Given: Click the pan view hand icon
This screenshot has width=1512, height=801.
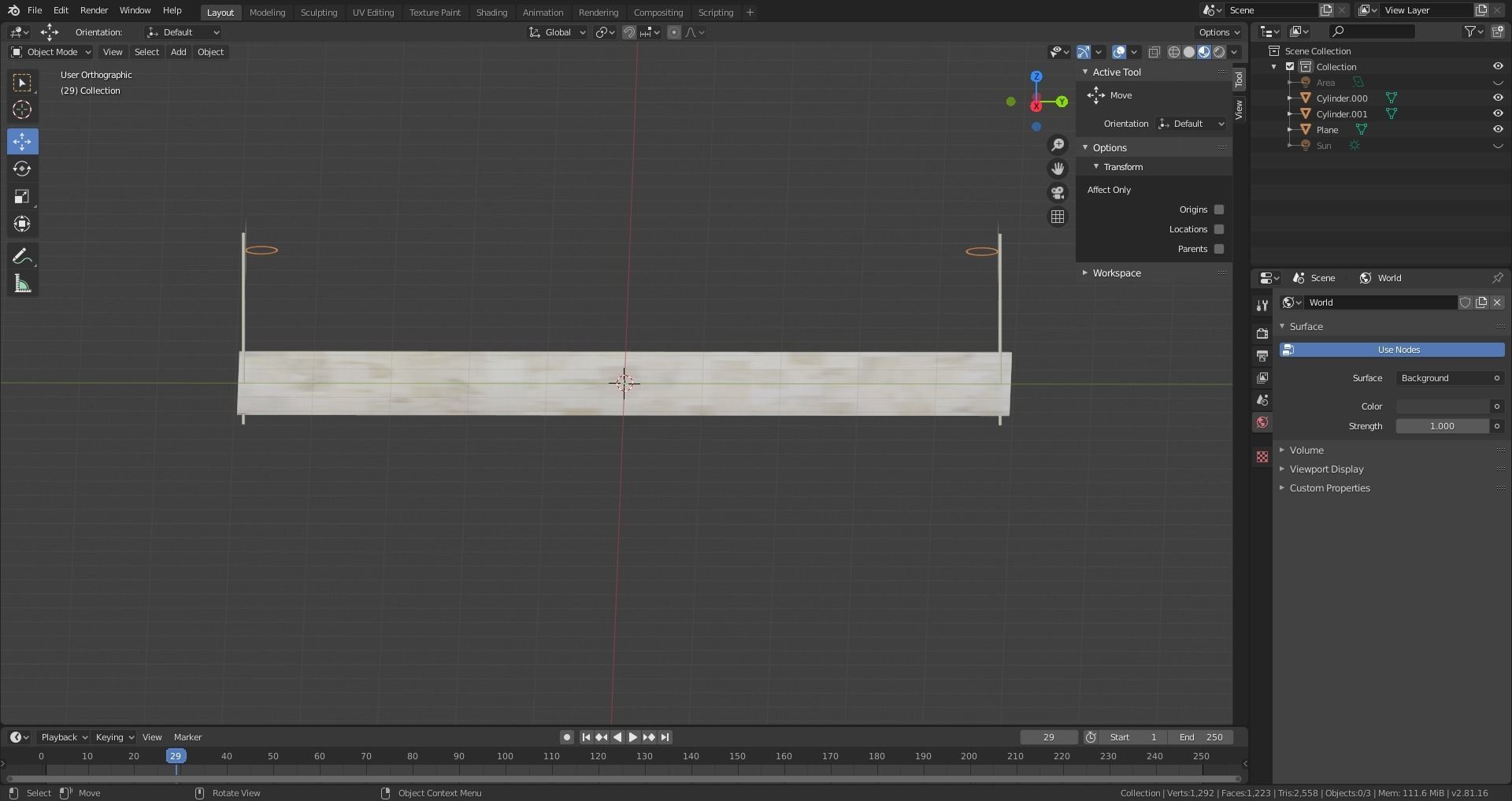Looking at the screenshot, I should (1058, 169).
